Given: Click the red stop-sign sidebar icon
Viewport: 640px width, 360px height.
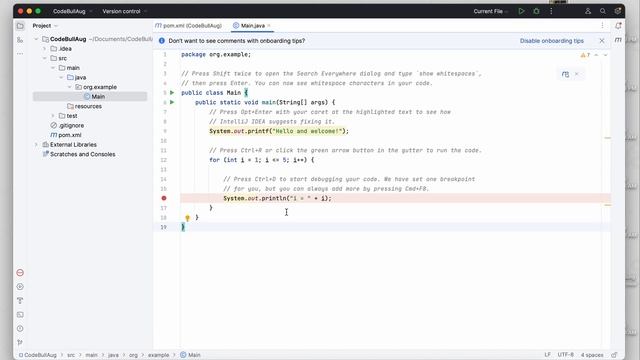Looking at the screenshot, I should (x=20, y=273).
